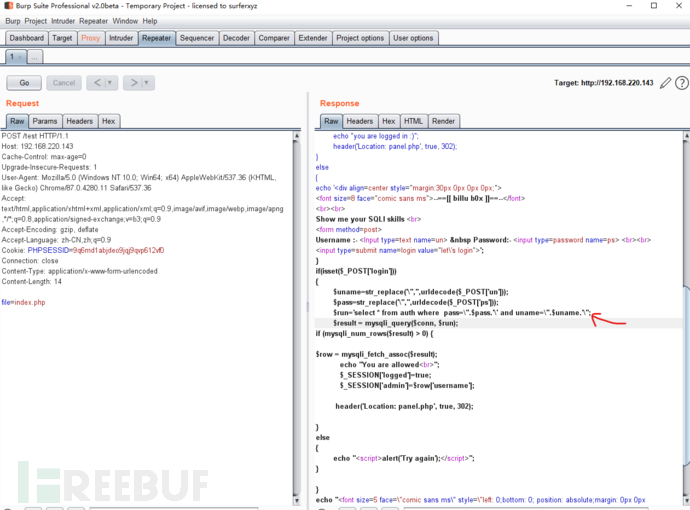This screenshot has height=510, width=690.
Task: Open the help question mark icon
Action: pyautogui.click(x=682, y=83)
